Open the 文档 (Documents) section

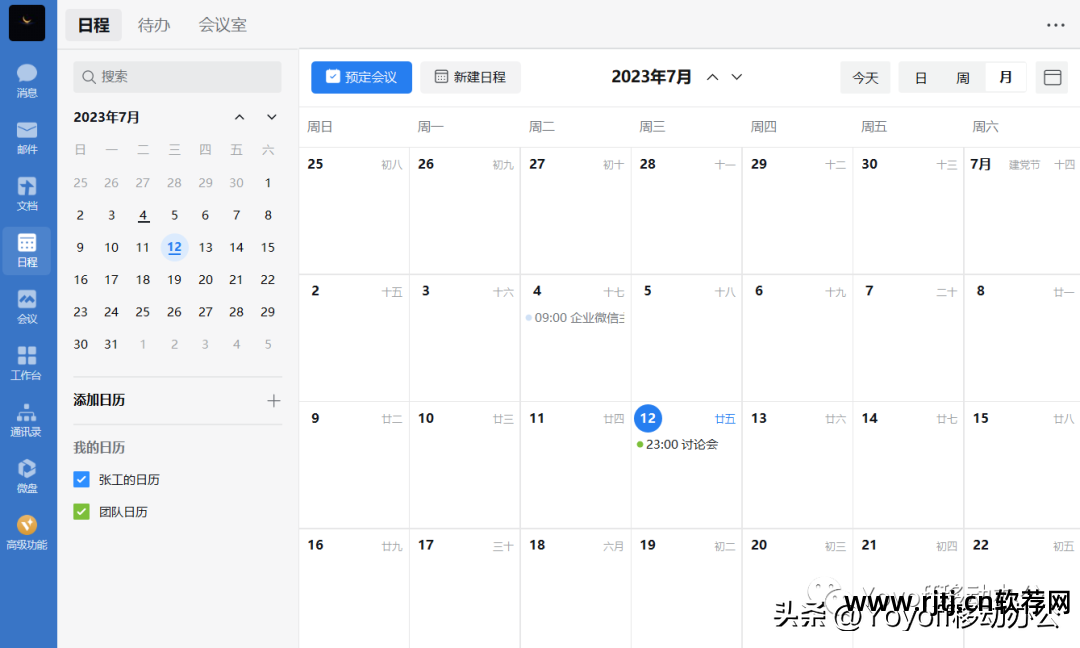pos(27,192)
